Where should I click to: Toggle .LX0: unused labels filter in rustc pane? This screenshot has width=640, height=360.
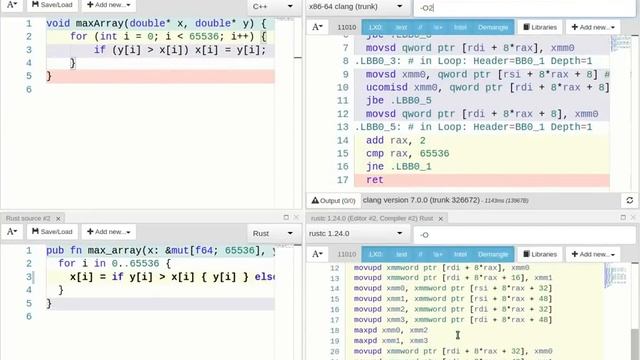375,254
